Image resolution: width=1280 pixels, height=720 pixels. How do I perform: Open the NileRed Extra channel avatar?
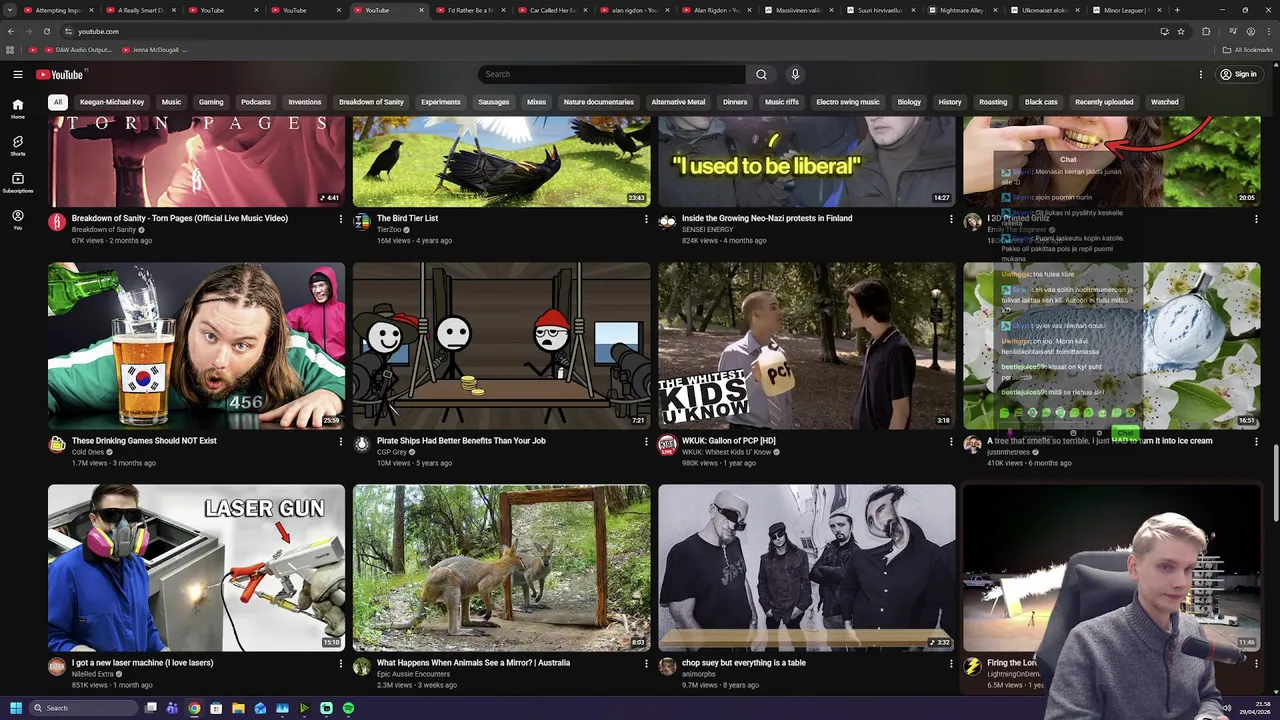click(57, 666)
